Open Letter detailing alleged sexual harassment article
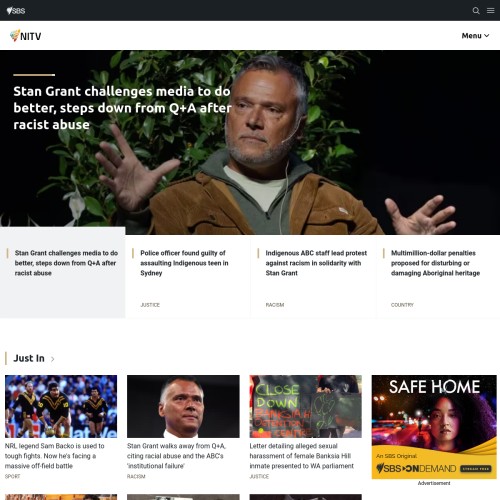 pyautogui.click(x=301, y=456)
